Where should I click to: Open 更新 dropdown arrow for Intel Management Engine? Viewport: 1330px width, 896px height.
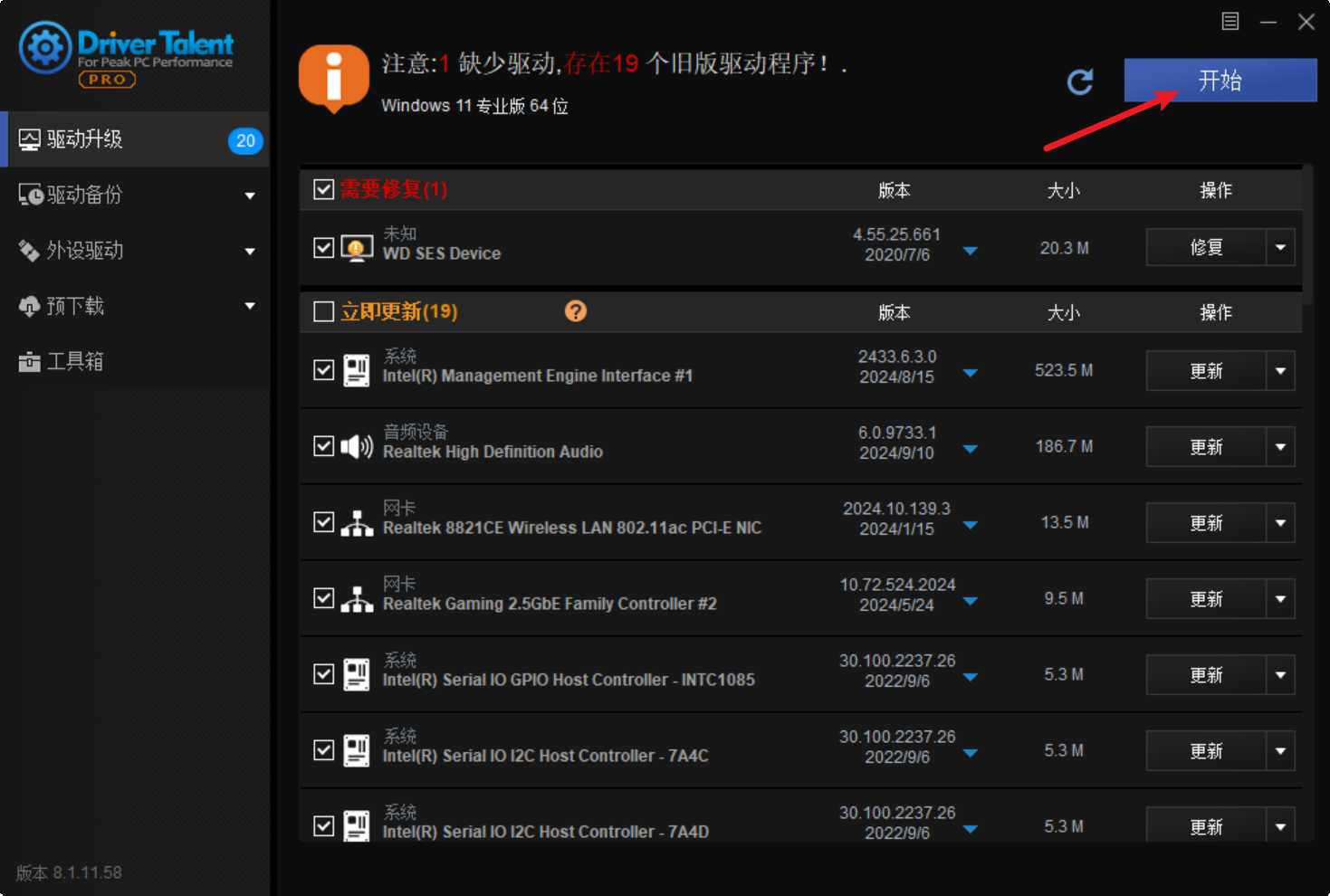(1280, 370)
